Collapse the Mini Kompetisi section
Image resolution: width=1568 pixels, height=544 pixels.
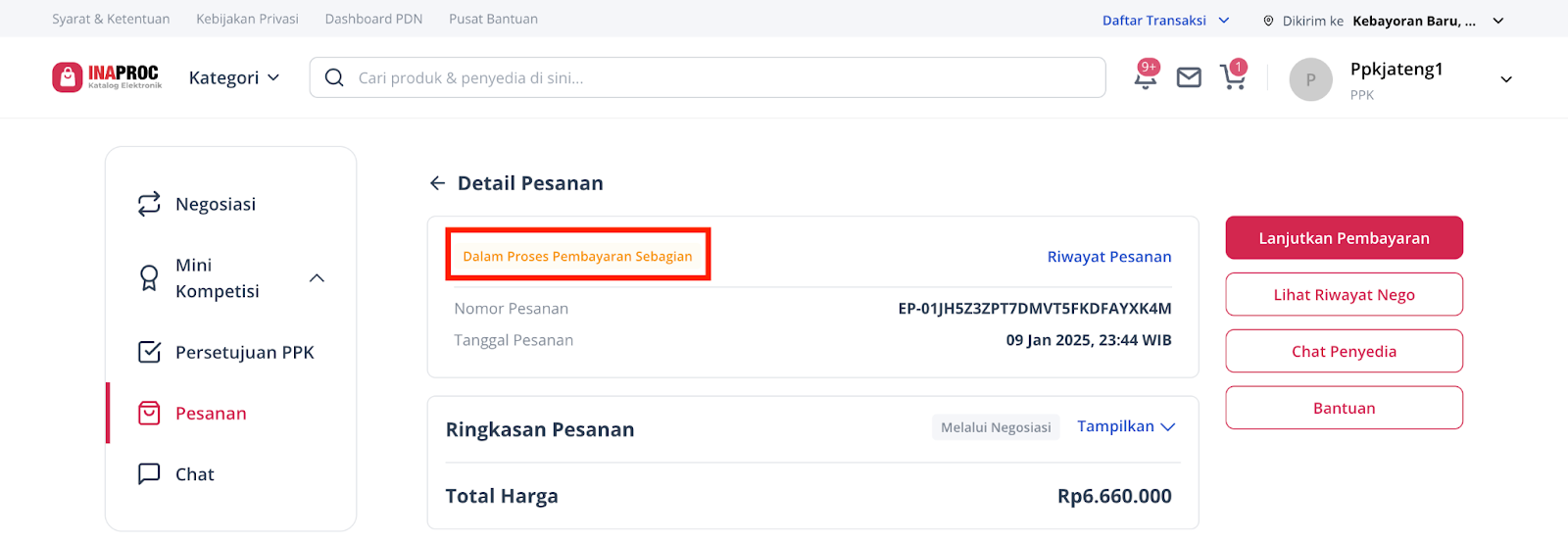pos(317,278)
